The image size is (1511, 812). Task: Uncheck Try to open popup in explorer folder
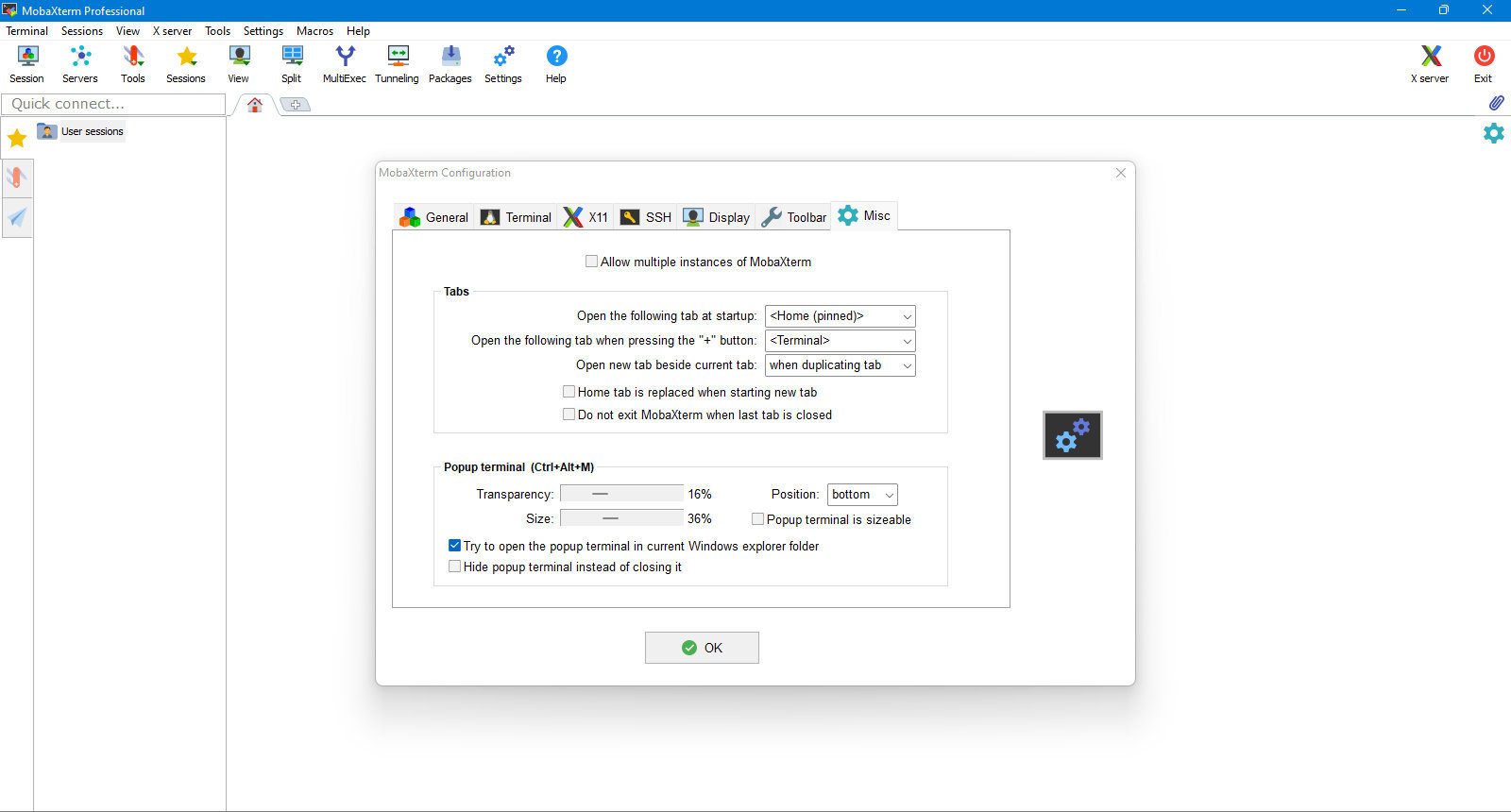454,546
